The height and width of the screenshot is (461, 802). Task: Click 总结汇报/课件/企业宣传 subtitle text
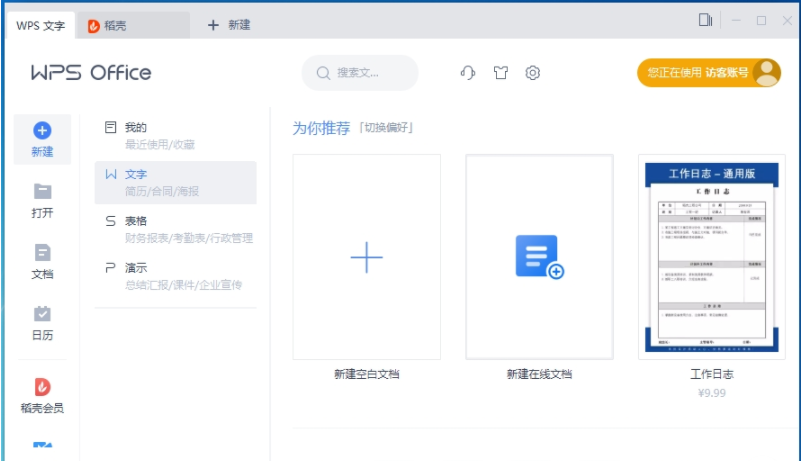(x=183, y=285)
